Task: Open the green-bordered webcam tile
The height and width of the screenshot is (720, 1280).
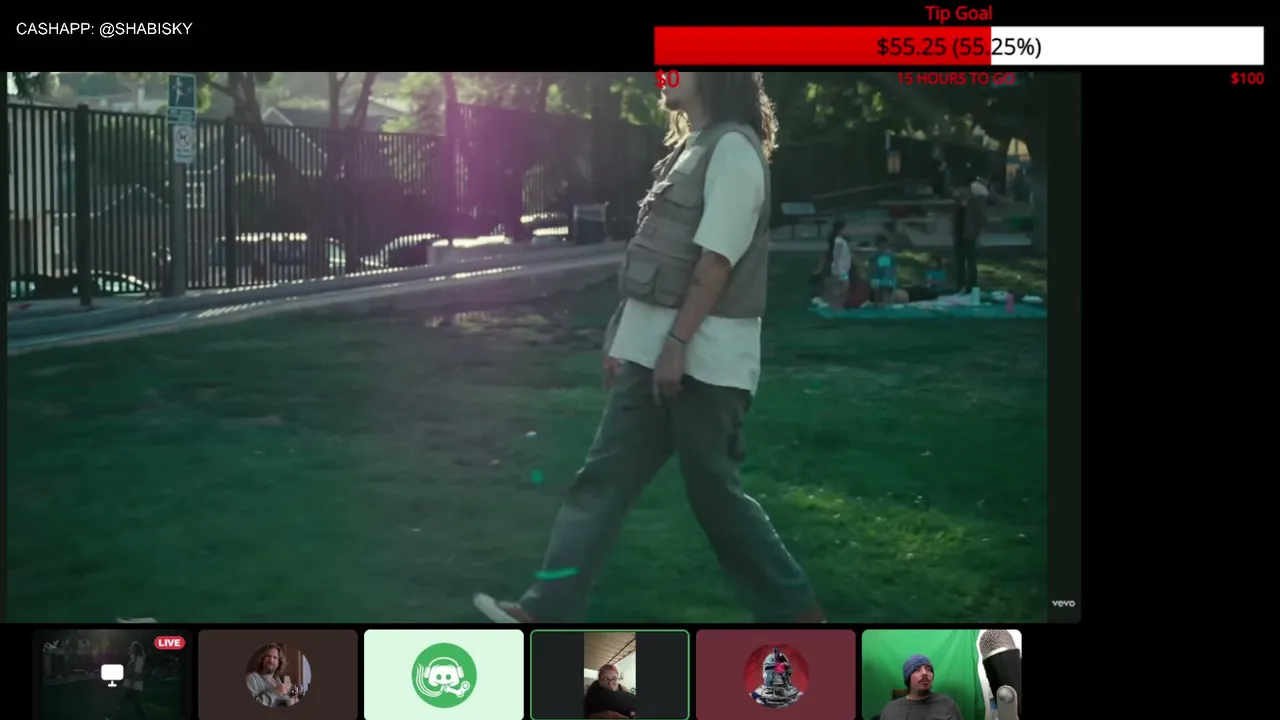Action: coord(610,675)
